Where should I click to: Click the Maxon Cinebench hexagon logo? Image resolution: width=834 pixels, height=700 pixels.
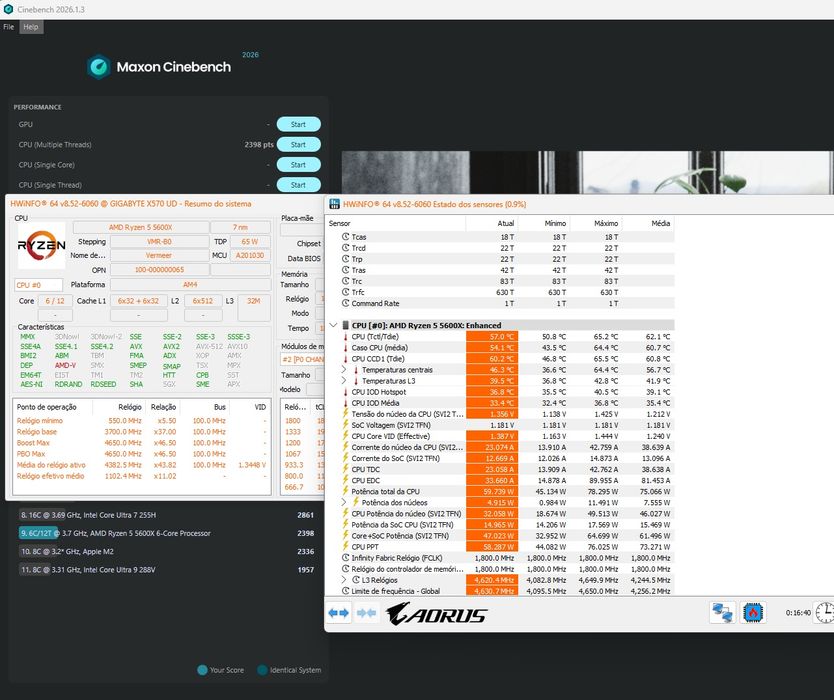coord(98,67)
